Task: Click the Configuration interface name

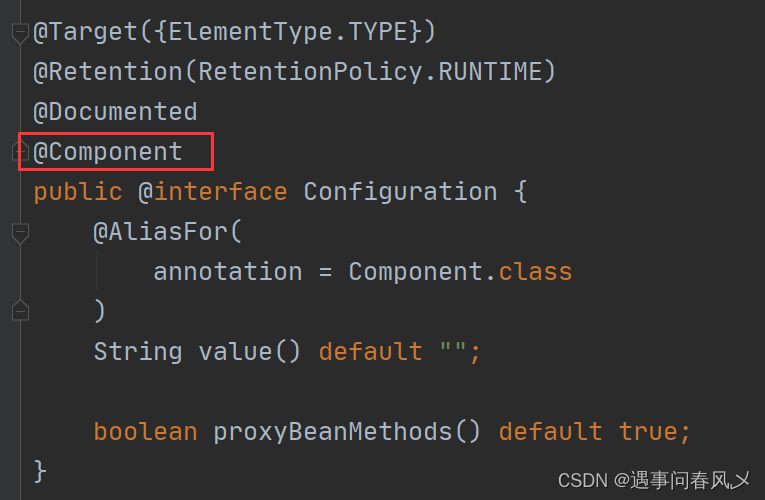Action: click(400, 191)
